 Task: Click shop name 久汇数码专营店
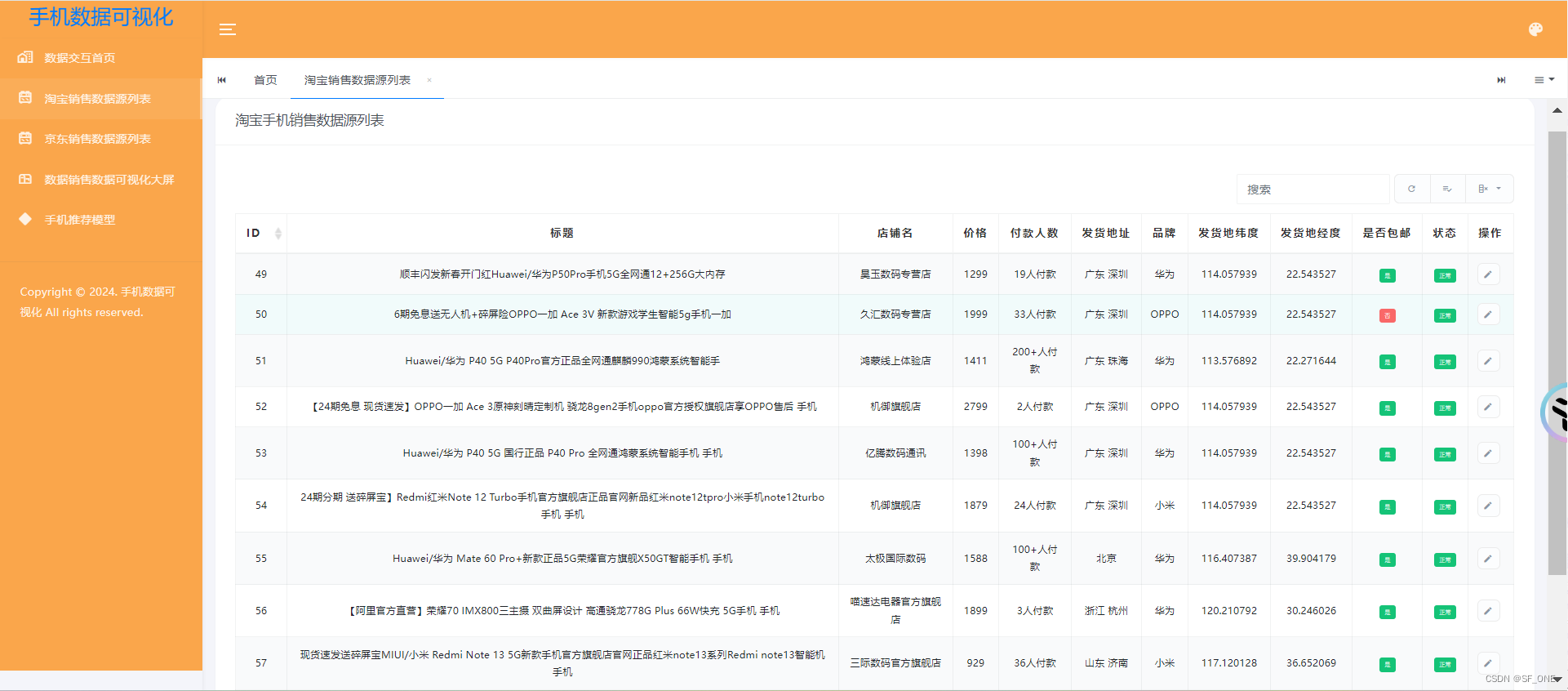(x=895, y=314)
